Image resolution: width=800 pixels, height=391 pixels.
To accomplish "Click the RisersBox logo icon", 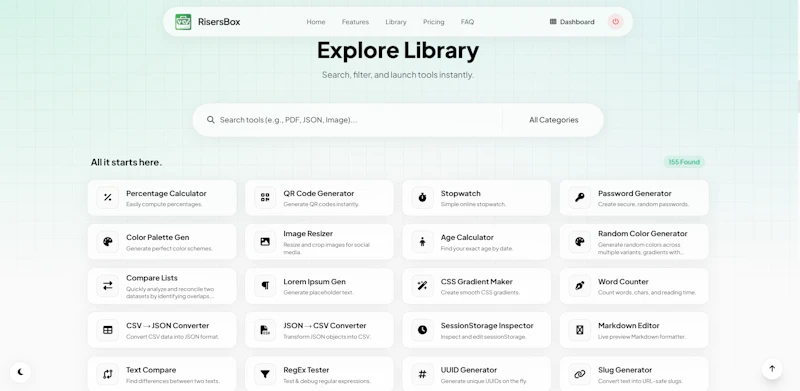I will coord(183,22).
